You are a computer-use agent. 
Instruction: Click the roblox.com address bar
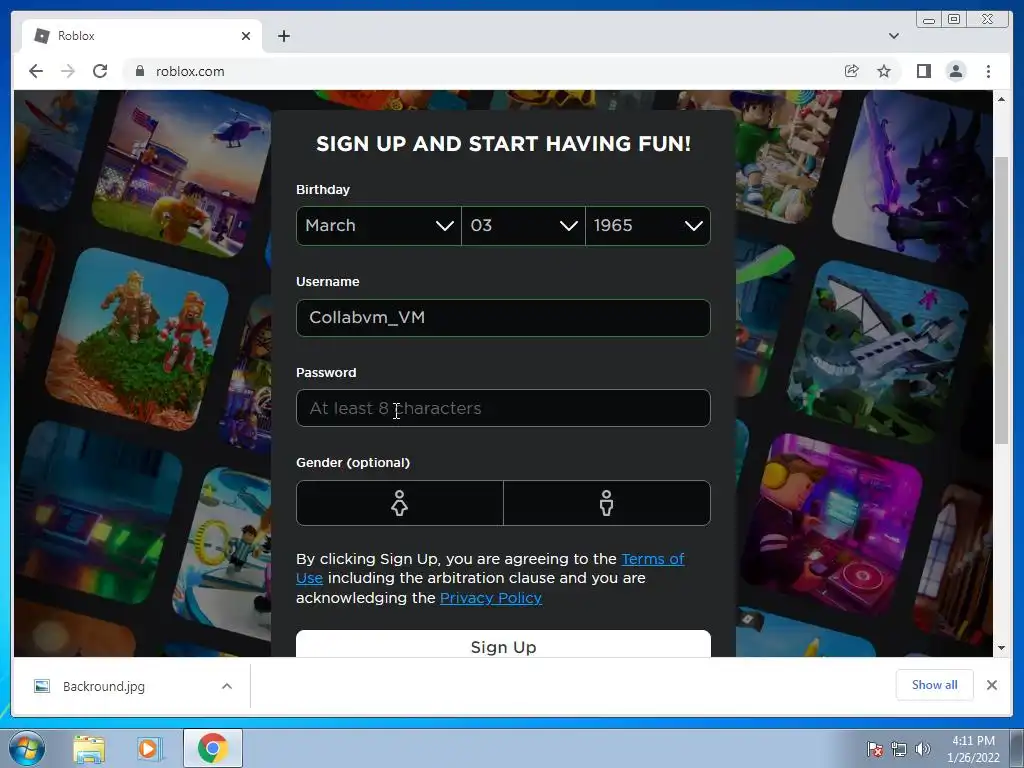click(x=483, y=71)
